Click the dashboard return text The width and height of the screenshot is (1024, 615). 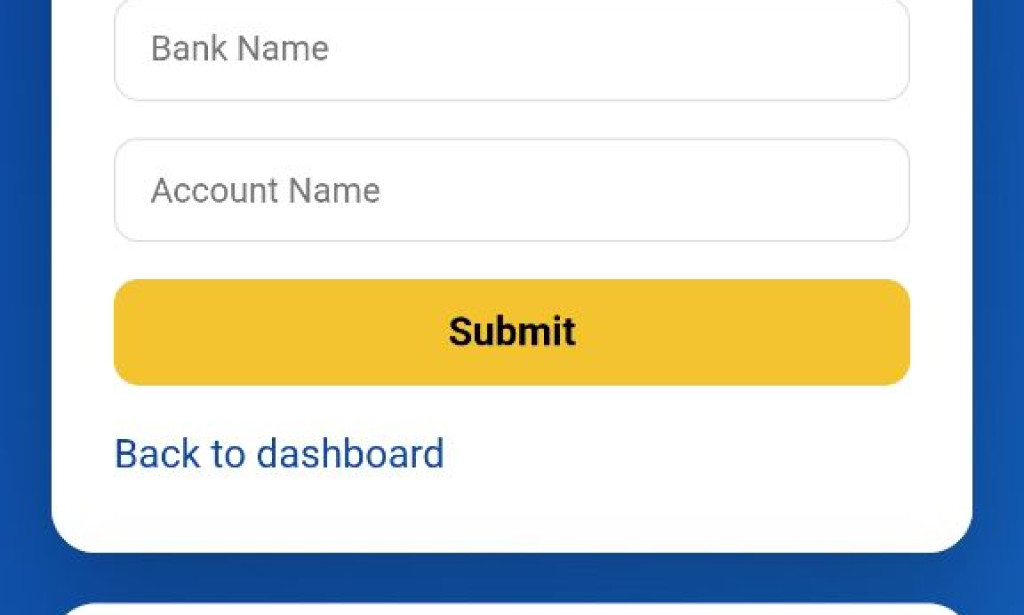point(279,453)
